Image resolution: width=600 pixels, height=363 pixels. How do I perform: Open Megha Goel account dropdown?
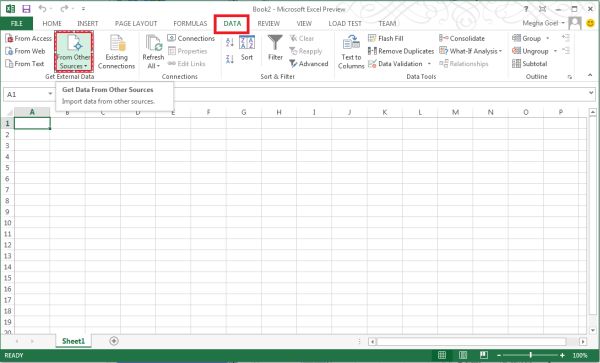543,23
